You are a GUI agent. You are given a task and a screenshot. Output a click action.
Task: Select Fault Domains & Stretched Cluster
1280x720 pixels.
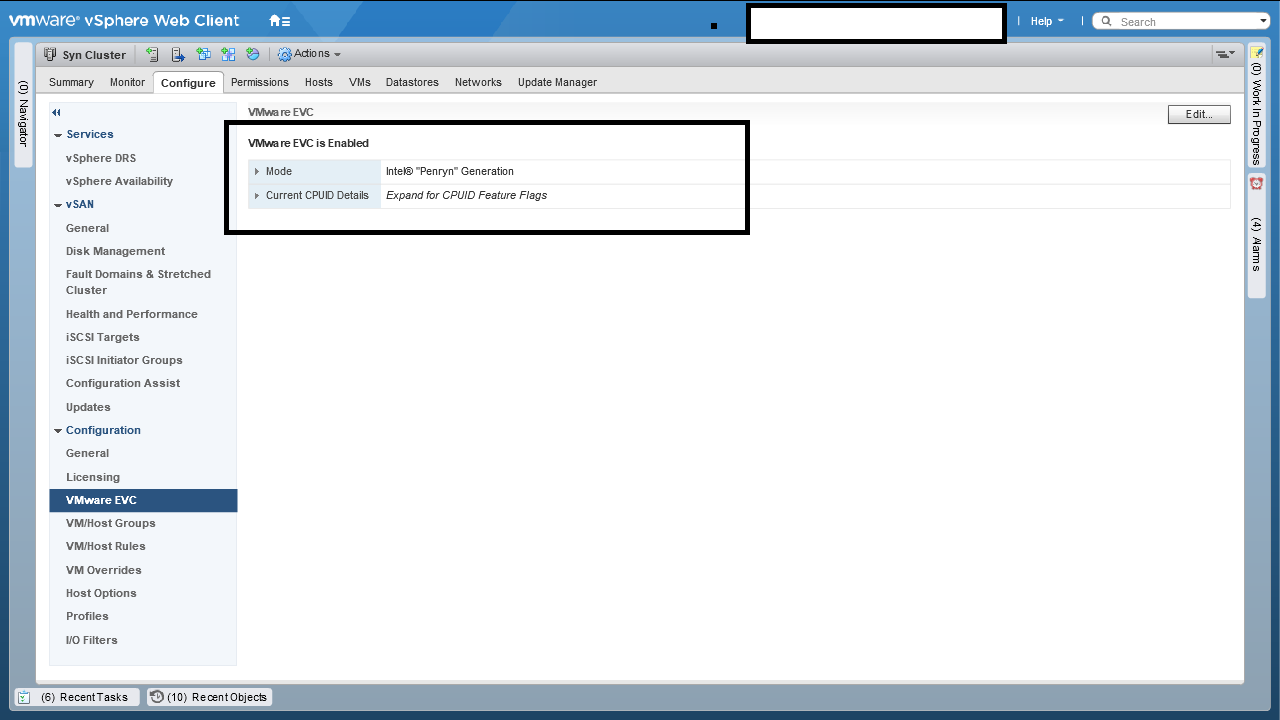pos(138,282)
